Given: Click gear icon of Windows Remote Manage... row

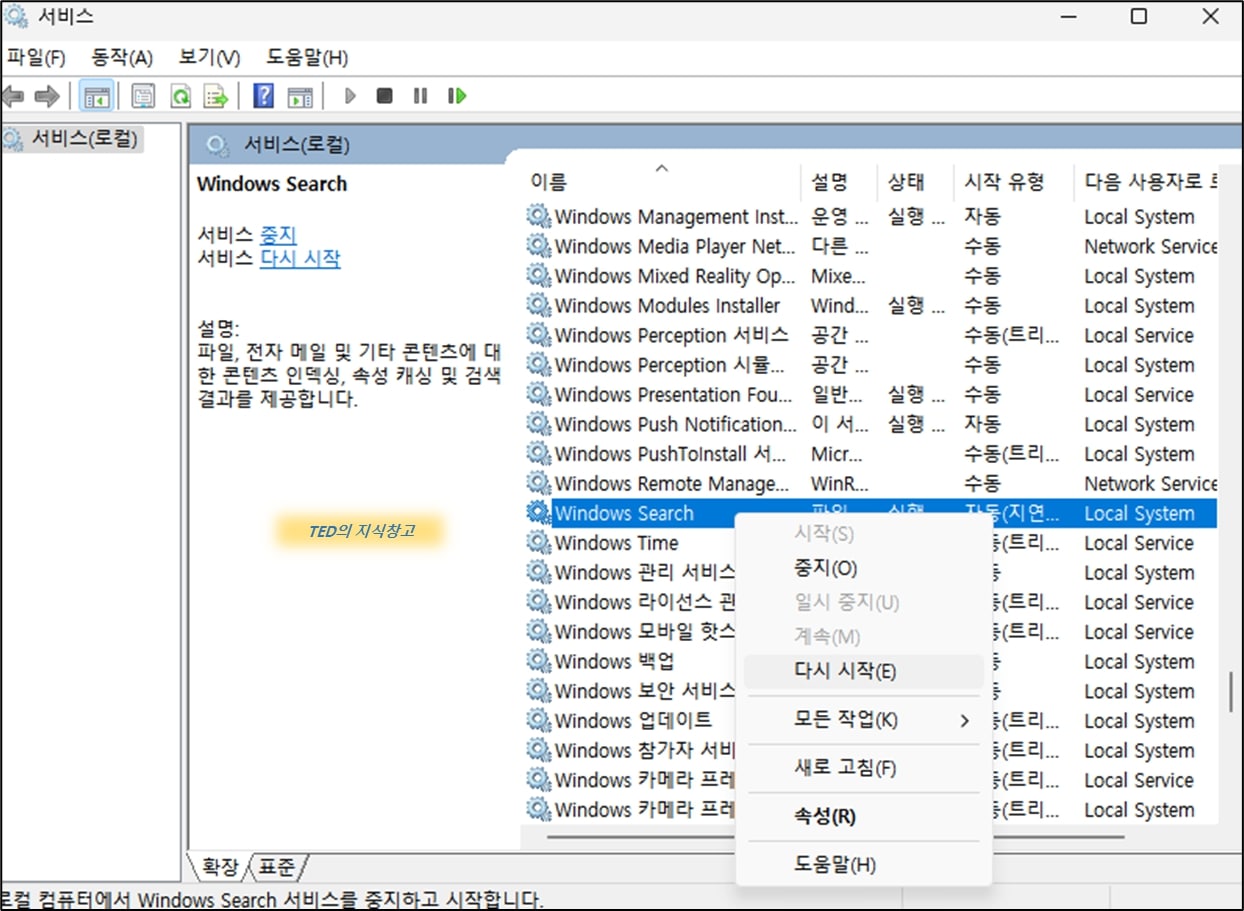Looking at the screenshot, I should pyautogui.click(x=539, y=483).
